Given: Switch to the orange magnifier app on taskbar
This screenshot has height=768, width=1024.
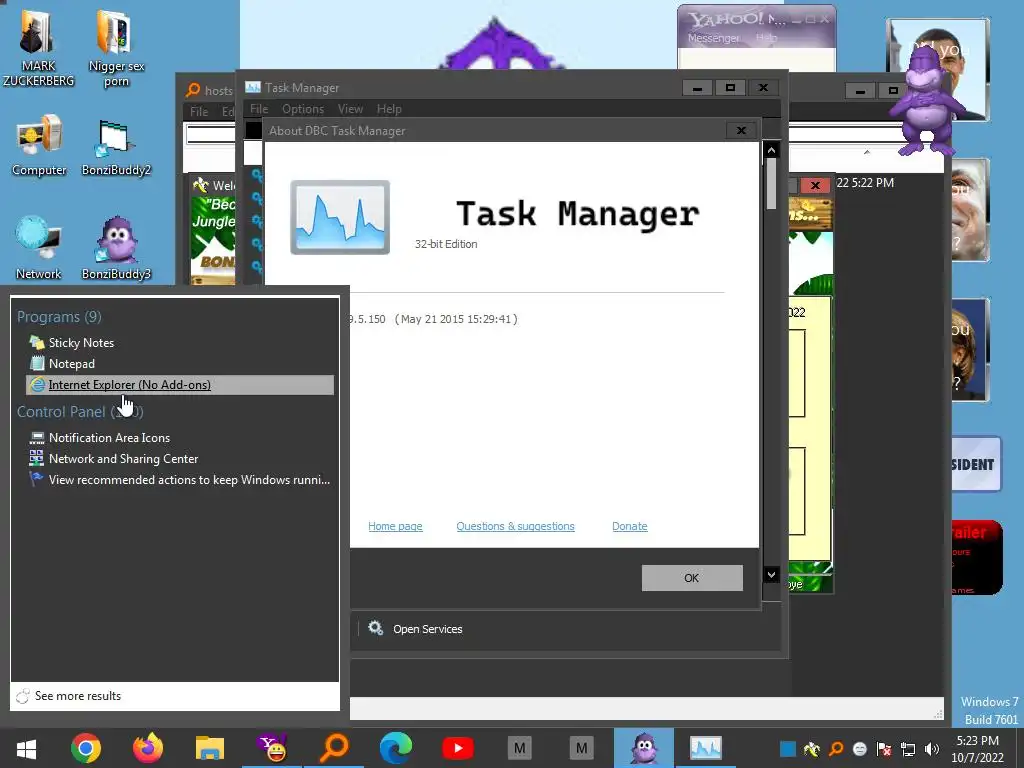Looking at the screenshot, I should point(334,748).
